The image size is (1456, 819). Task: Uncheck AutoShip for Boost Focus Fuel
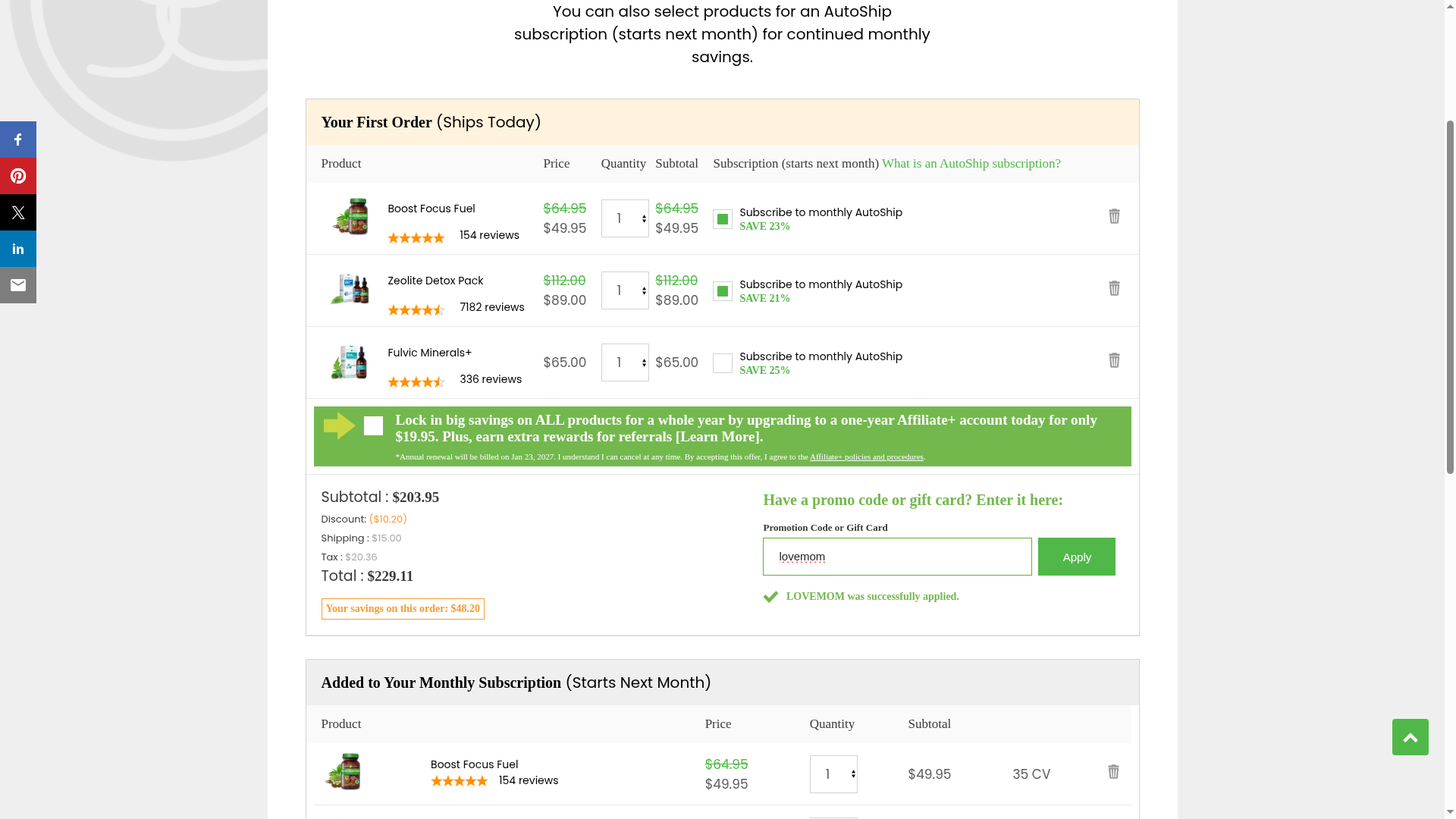(x=722, y=219)
